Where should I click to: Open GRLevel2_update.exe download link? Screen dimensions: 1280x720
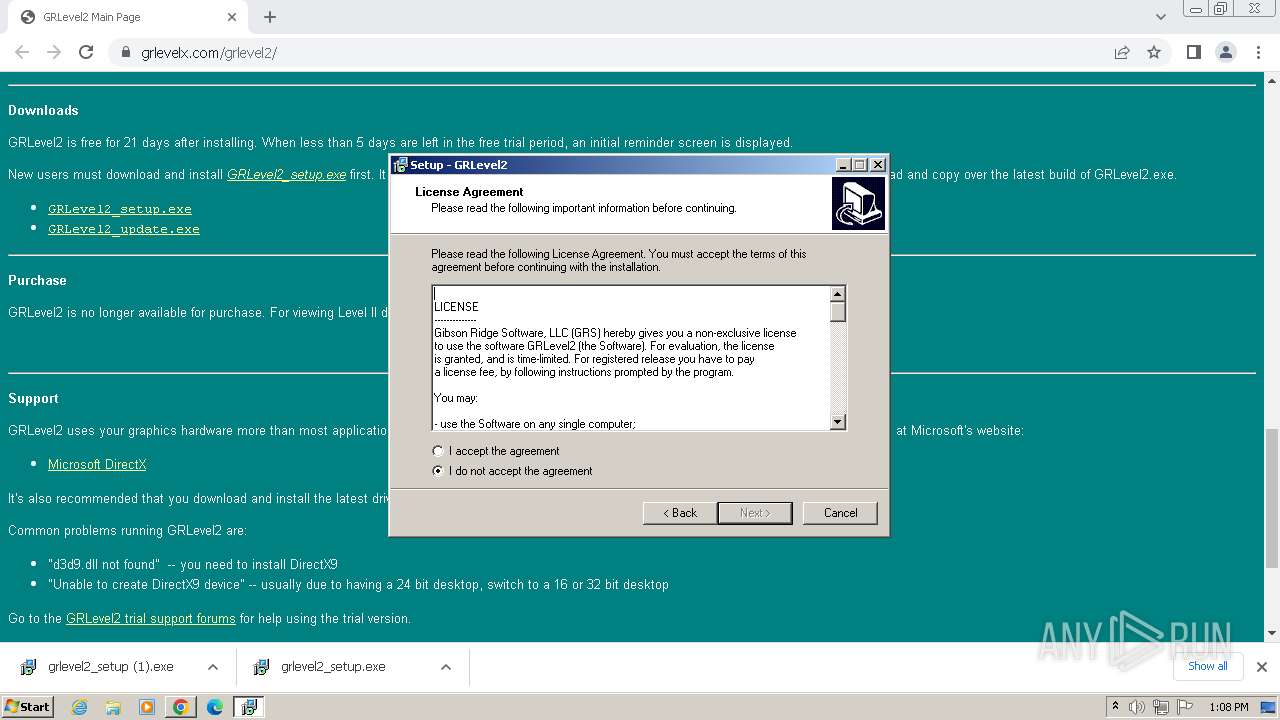[x=124, y=229]
